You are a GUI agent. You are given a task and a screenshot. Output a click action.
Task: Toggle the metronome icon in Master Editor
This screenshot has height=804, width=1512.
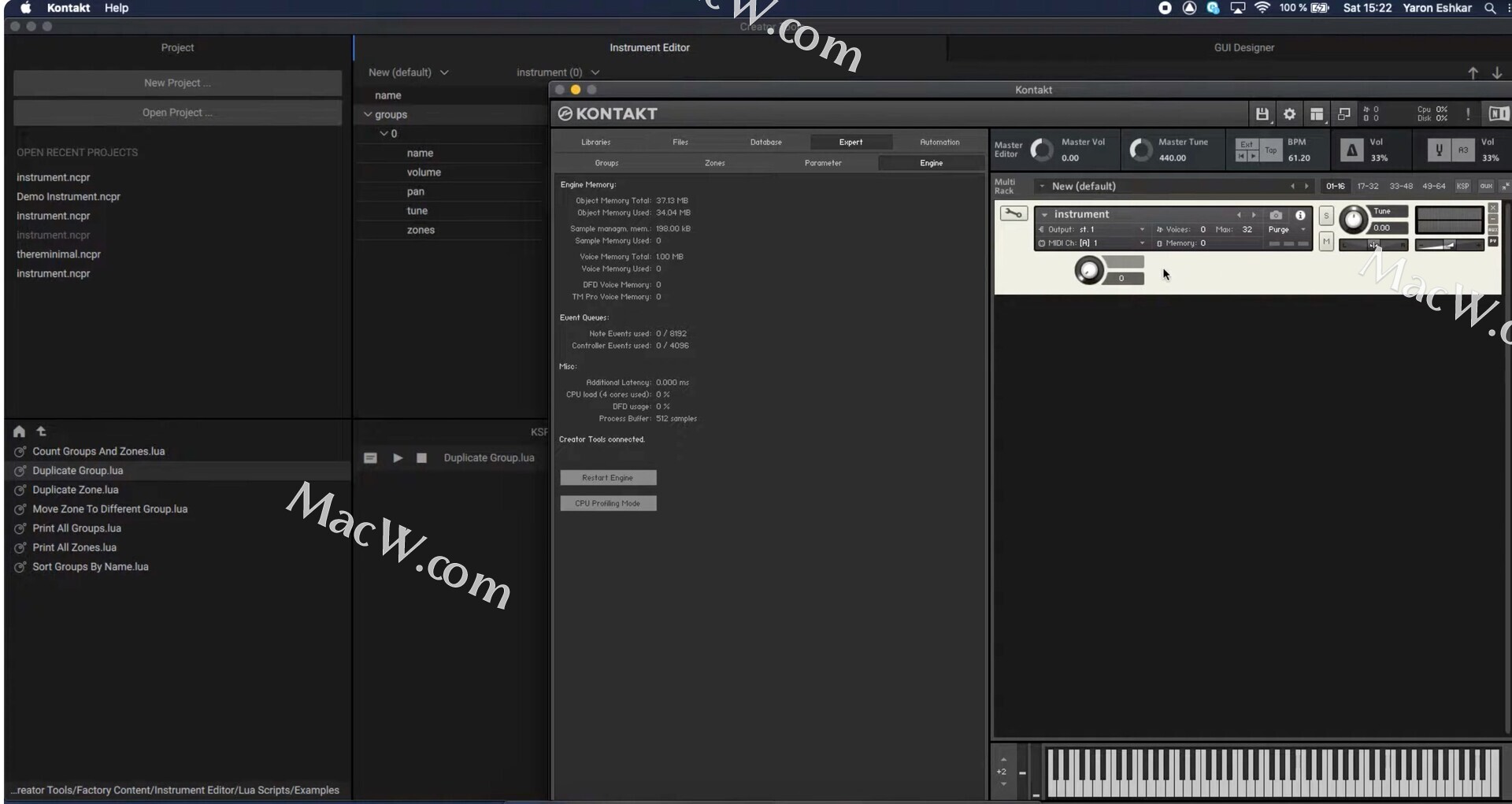coord(1351,150)
